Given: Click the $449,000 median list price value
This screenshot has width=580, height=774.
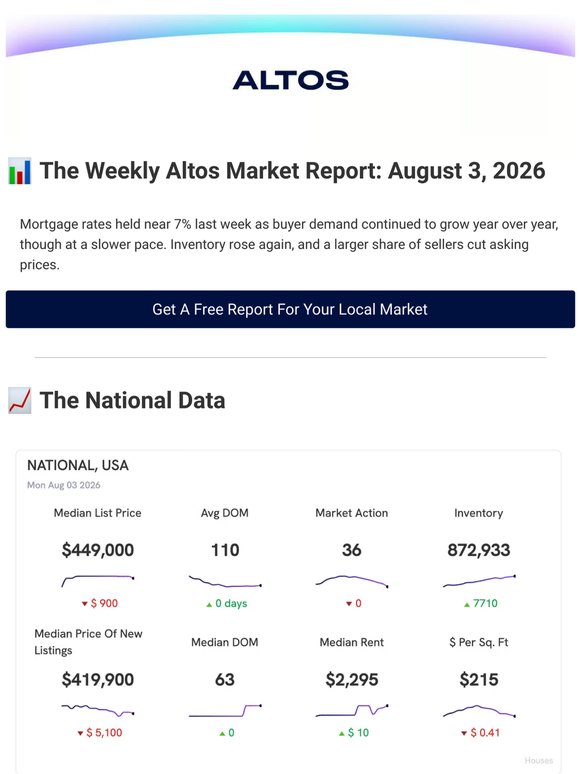Looking at the screenshot, I should point(98,550).
